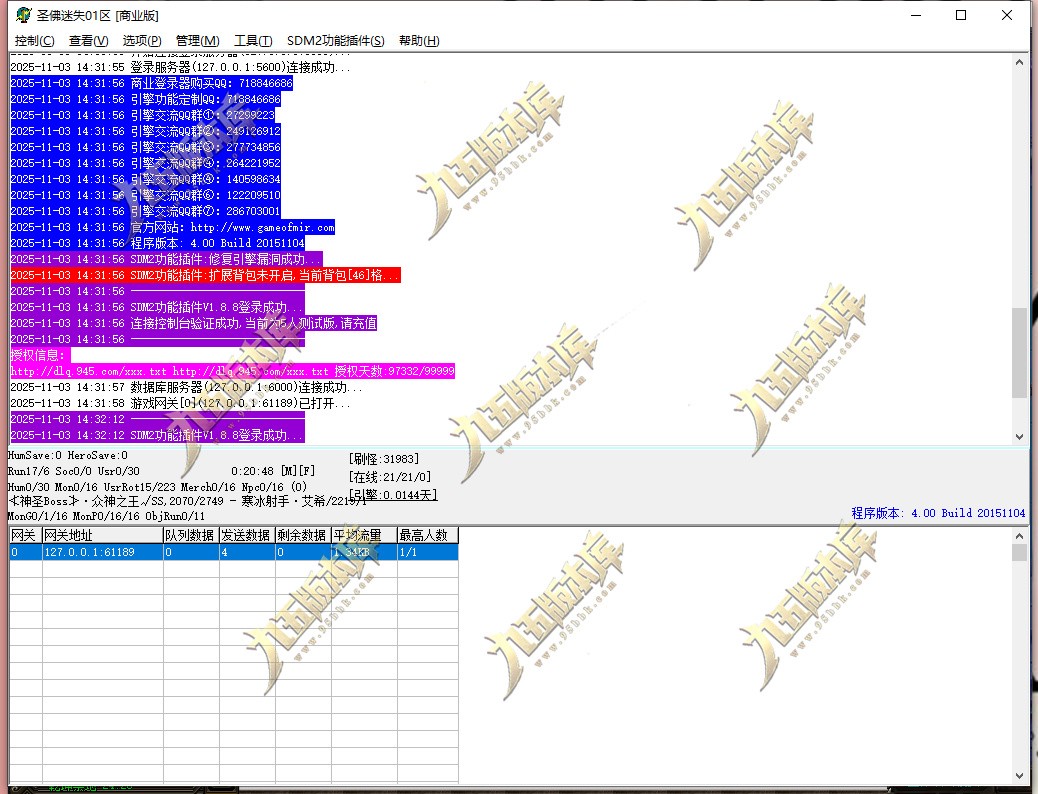Open the 控制(C) menu
This screenshot has height=794, width=1038.
[34, 41]
